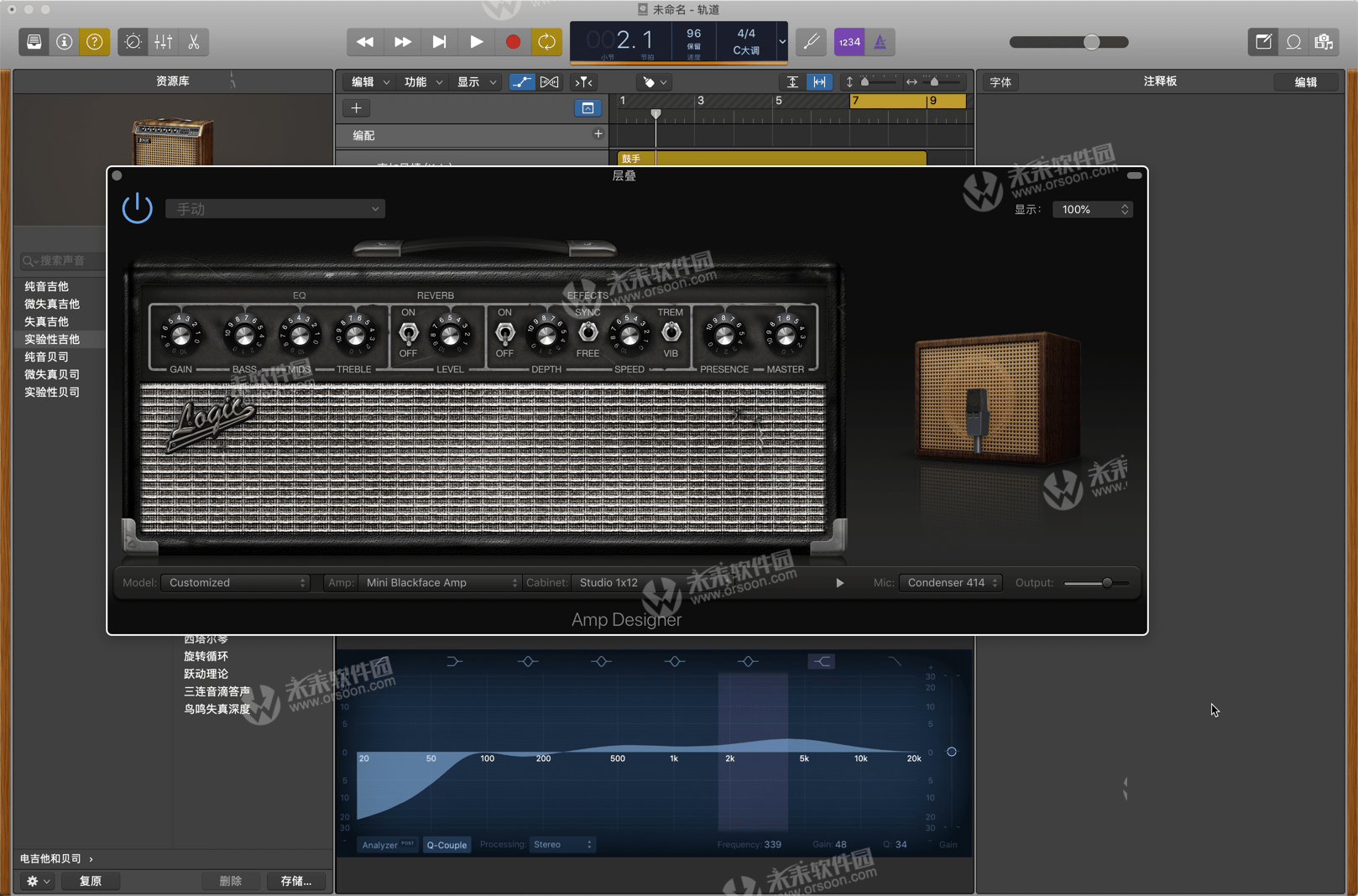Open the Library button in toolbar
Viewport: 1358px width, 896px height.
34,42
